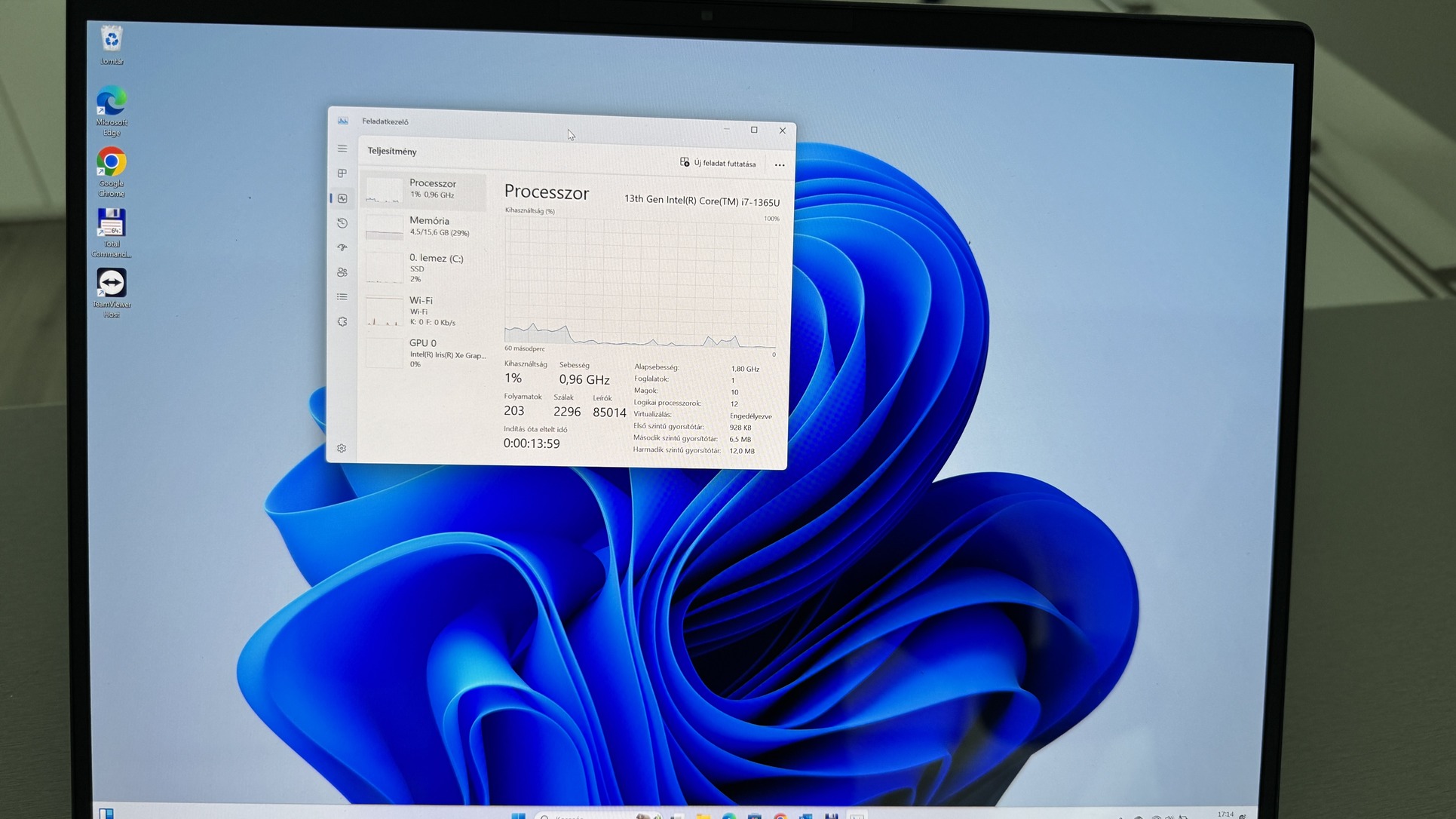Open the hamburger navigation menu

[342, 149]
